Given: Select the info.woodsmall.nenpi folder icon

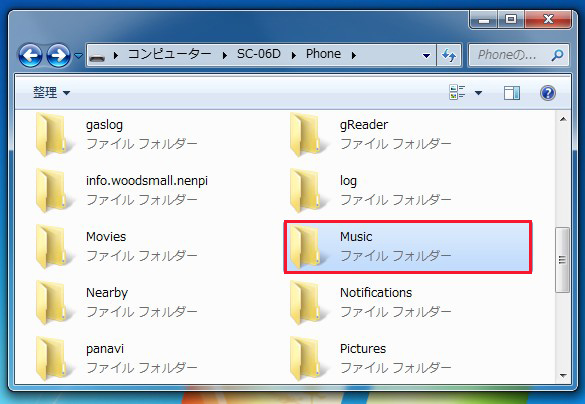Looking at the screenshot, I should tap(53, 190).
